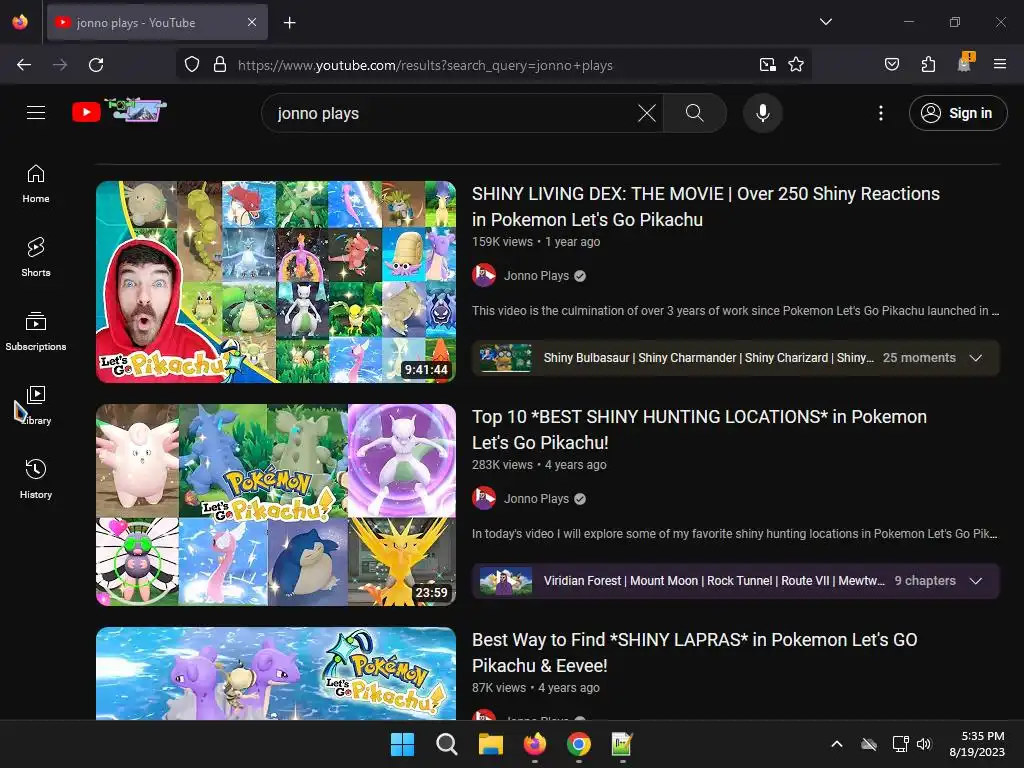
Task: Toggle picture-in-picture icon in address bar
Action: [767, 65]
